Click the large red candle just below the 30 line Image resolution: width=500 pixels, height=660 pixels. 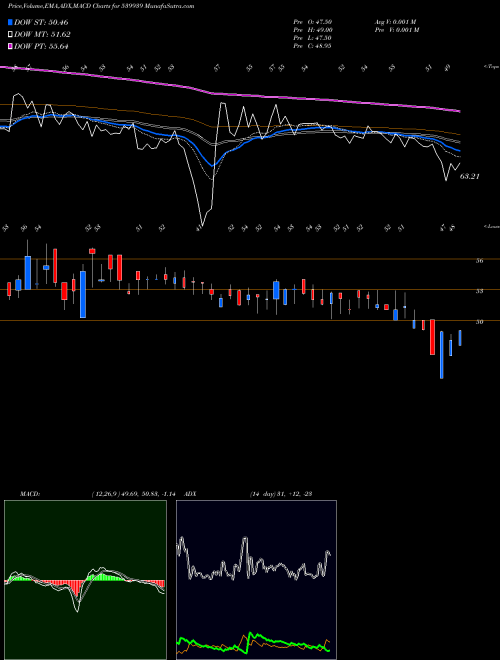(x=432, y=337)
